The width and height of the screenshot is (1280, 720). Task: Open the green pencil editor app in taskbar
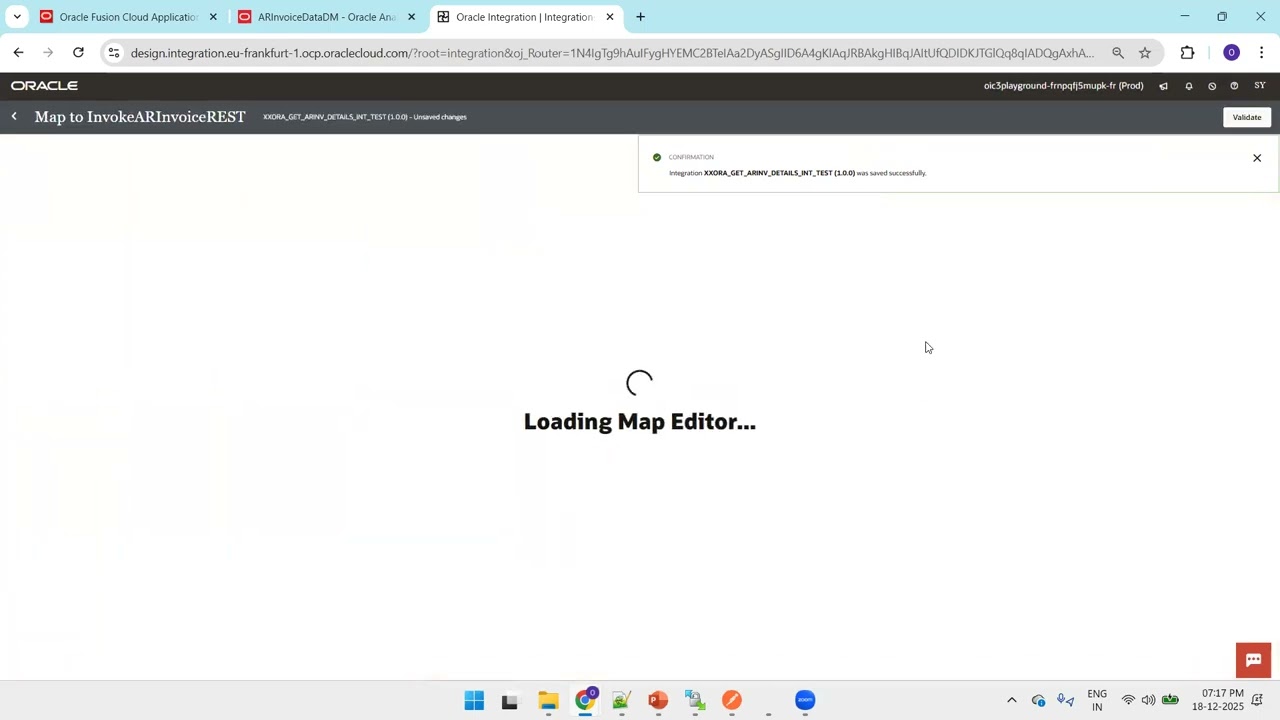click(621, 701)
